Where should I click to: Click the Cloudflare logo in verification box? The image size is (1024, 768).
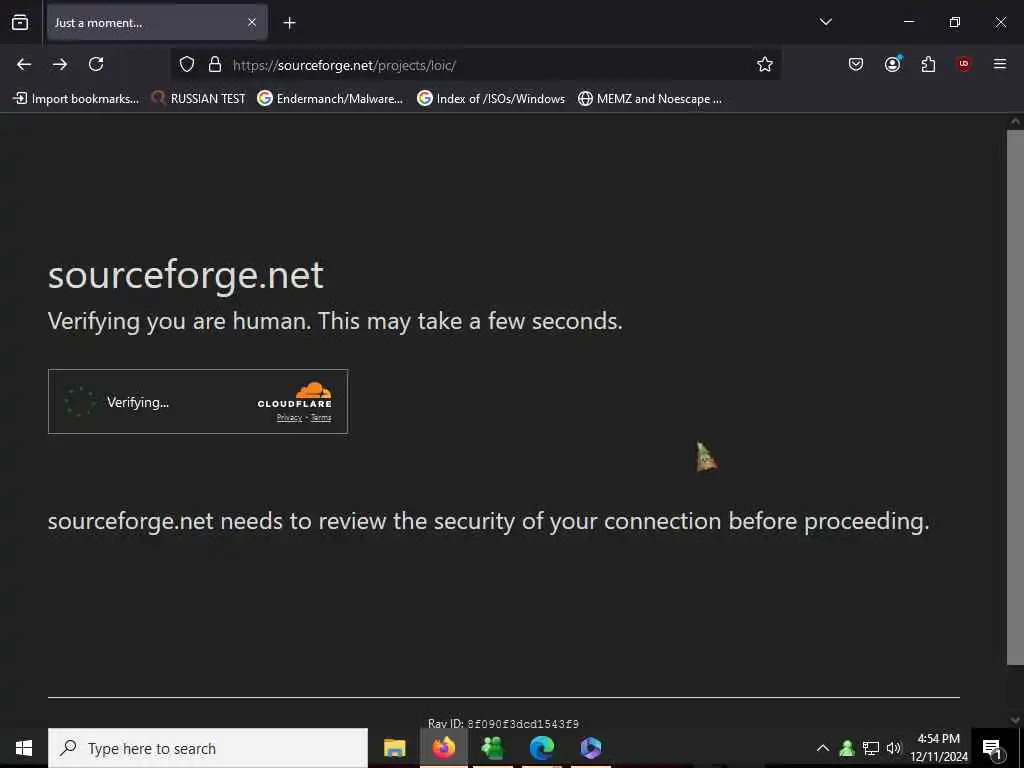point(295,395)
